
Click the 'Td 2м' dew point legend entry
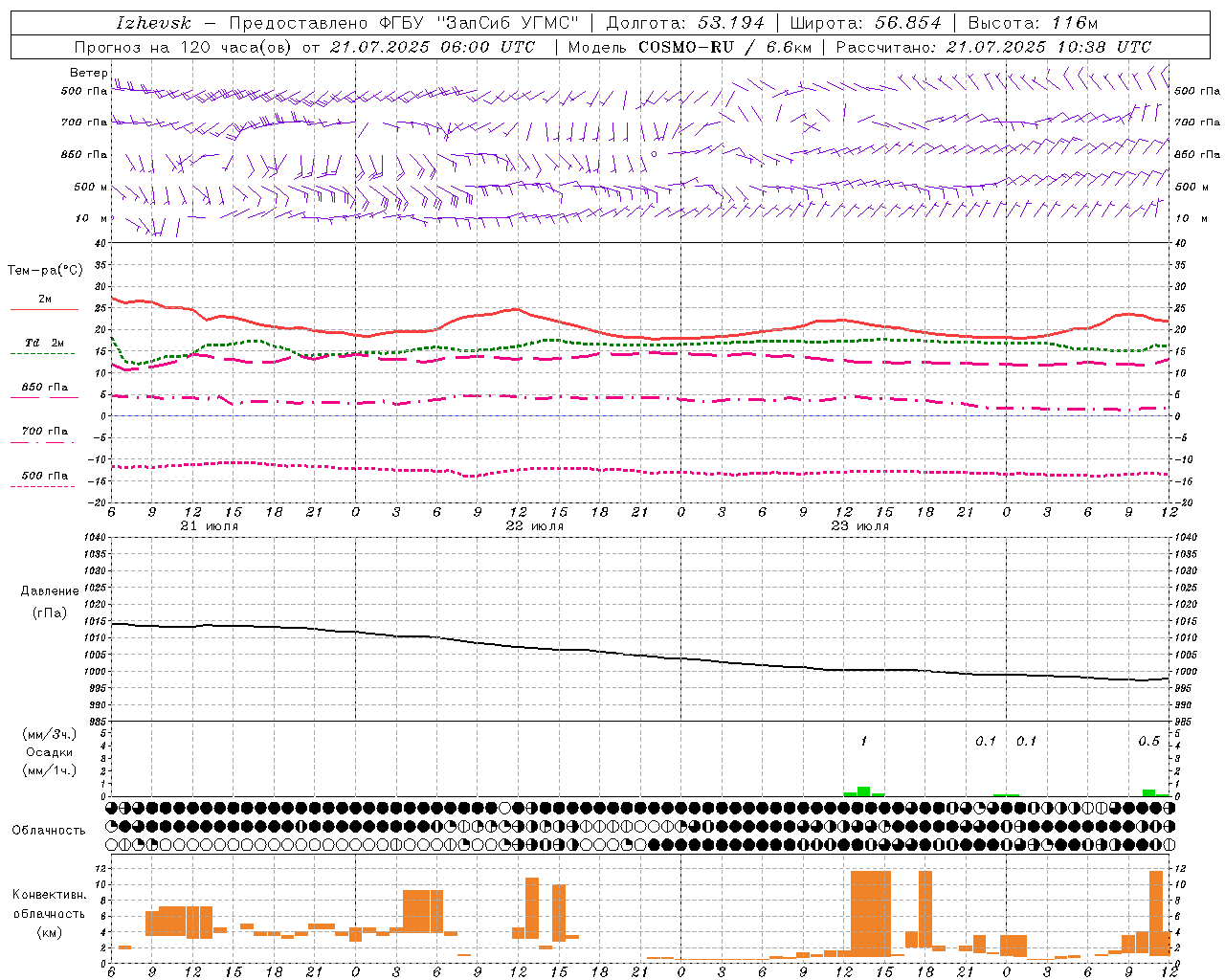pyautogui.click(x=45, y=343)
